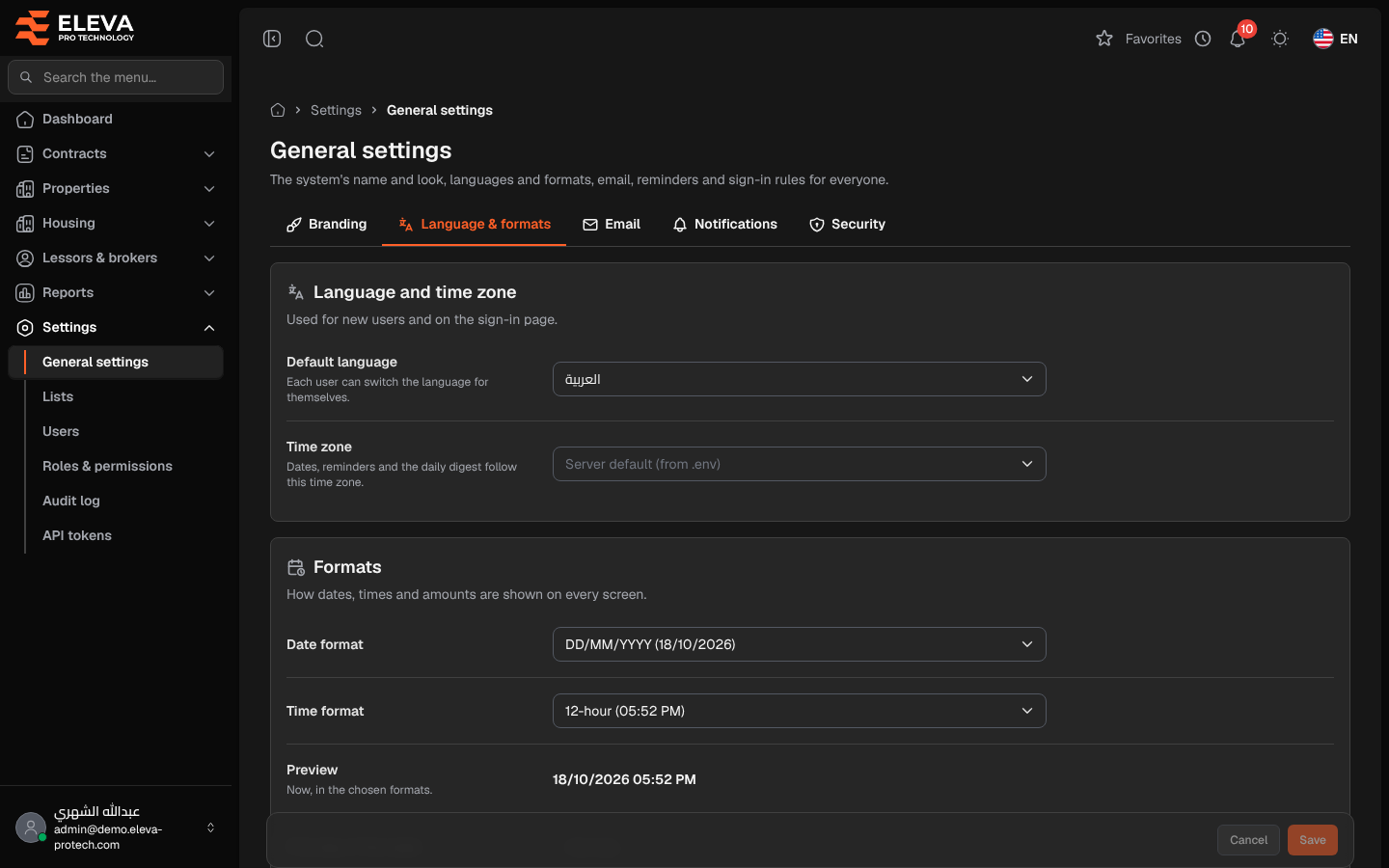The height and width of the screenshot is (868, 1389).
Task: Switch language via EN flag
Action: tap(1336, 39)
